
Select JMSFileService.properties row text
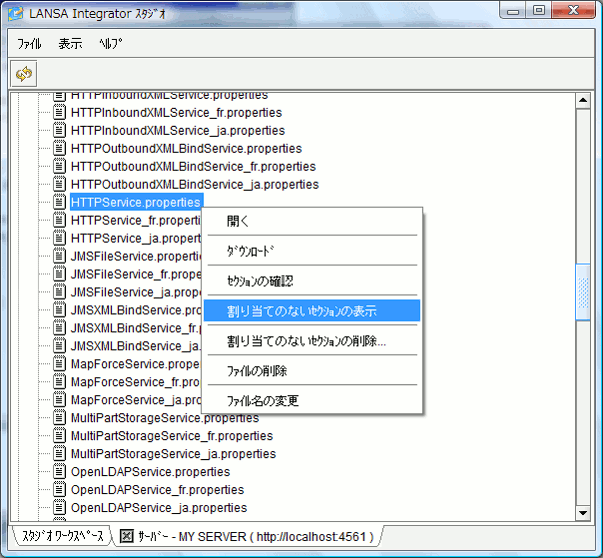point(136,256)
